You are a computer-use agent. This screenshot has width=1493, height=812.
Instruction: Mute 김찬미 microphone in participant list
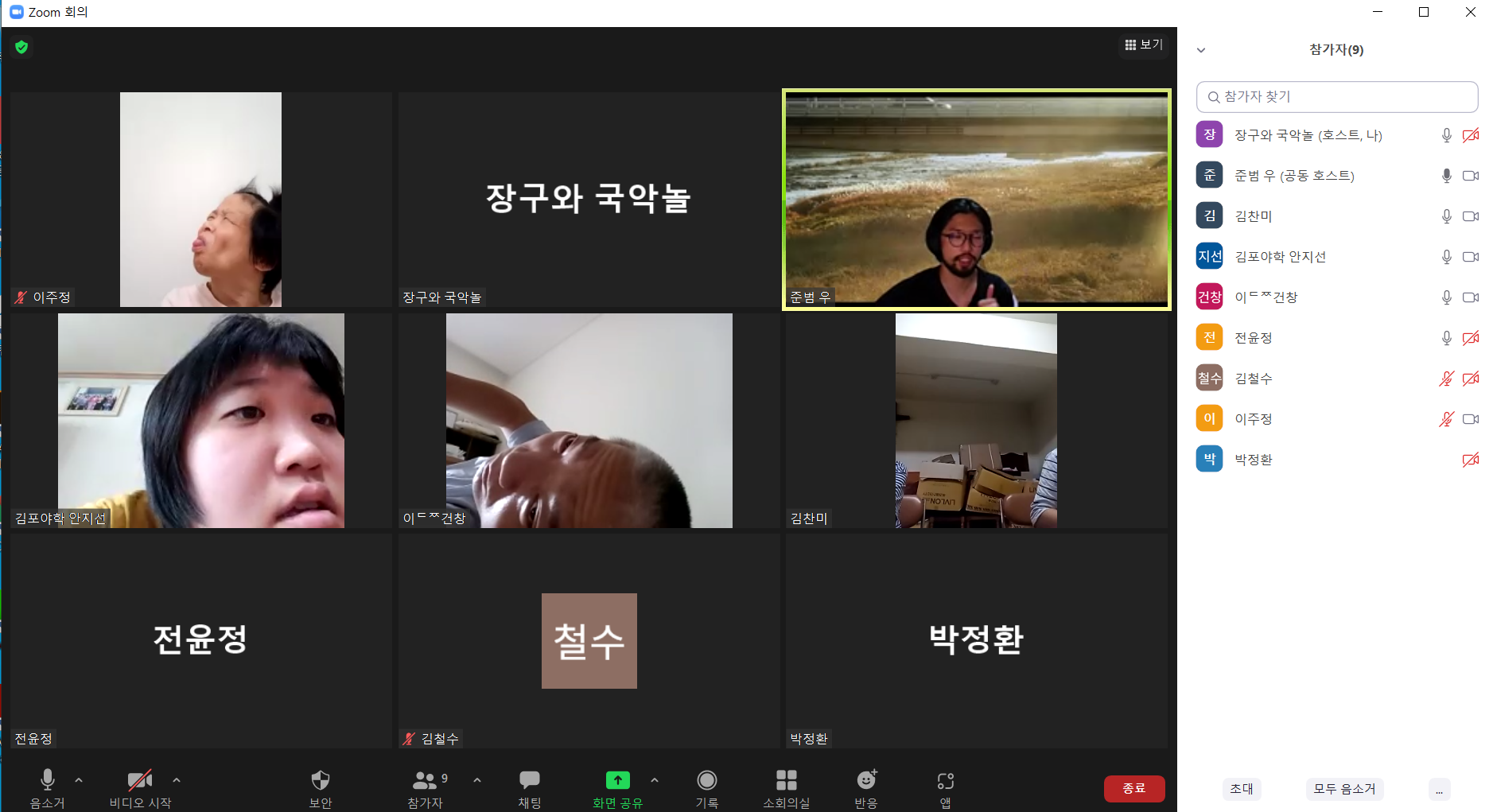click(1447, 216)
